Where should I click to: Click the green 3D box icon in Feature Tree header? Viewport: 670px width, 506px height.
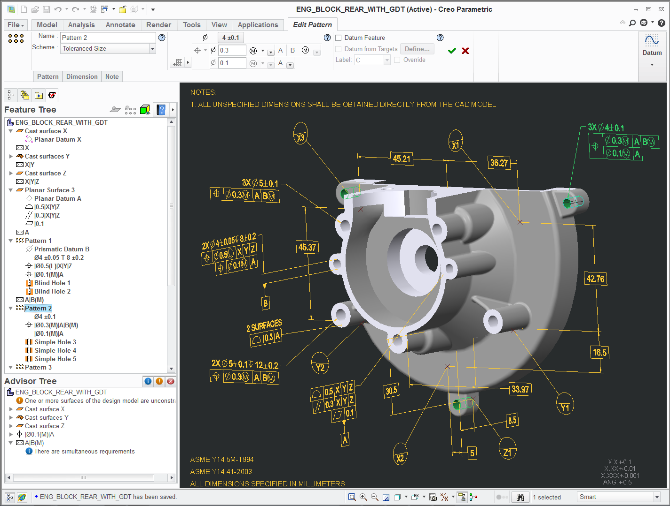pos(145,109)
